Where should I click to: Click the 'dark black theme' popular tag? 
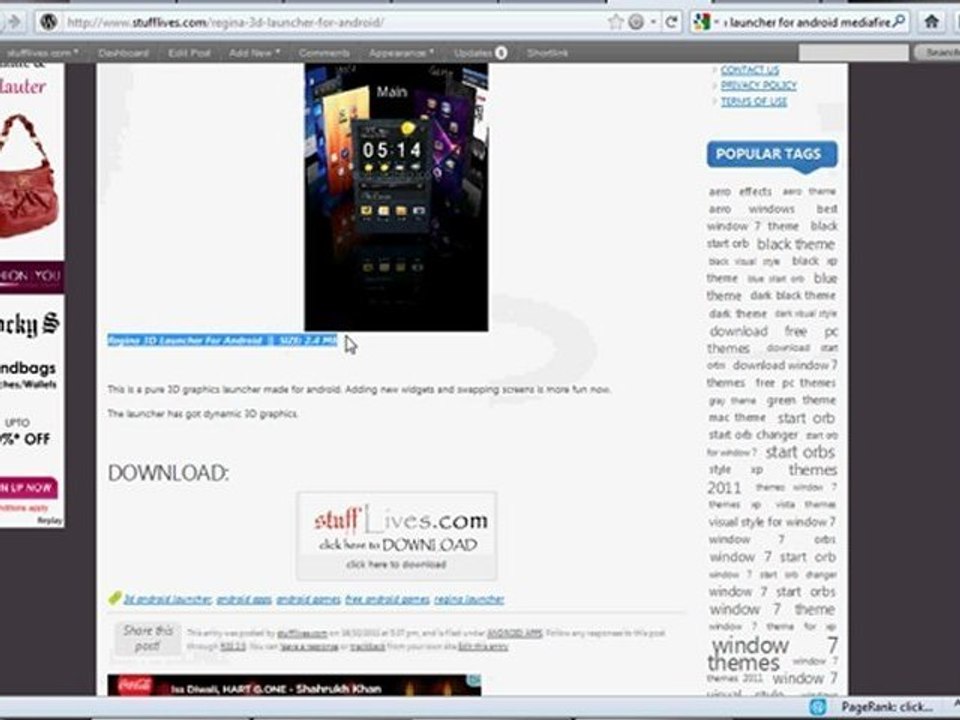(x=793, y=295)
